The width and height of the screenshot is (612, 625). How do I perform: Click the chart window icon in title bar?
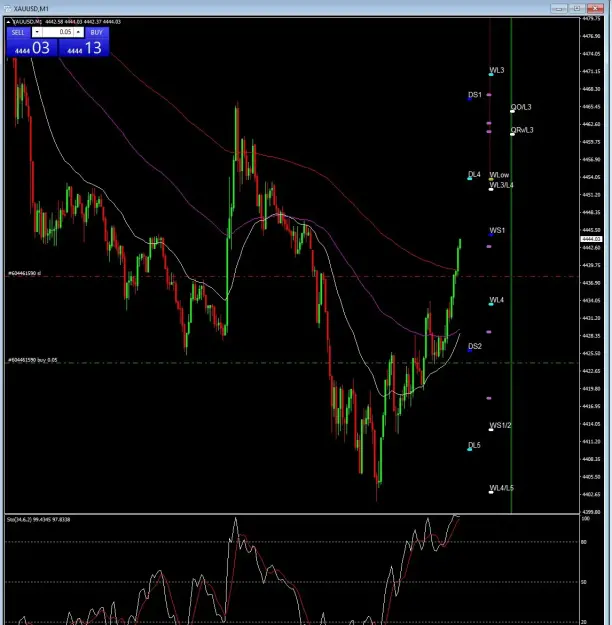pyautogui.click(x=8, y=8)
